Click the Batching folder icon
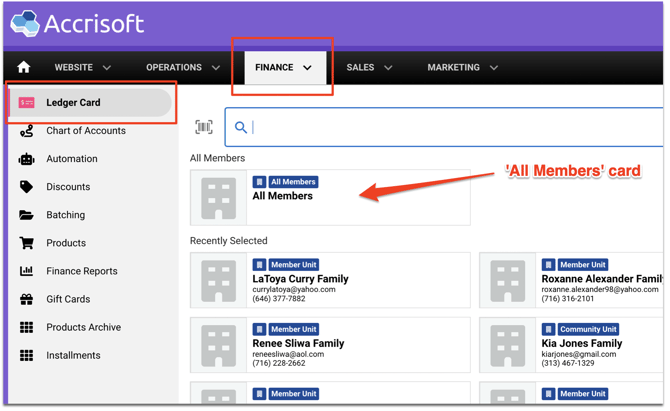Screen dimensions: 670x411 27,215
